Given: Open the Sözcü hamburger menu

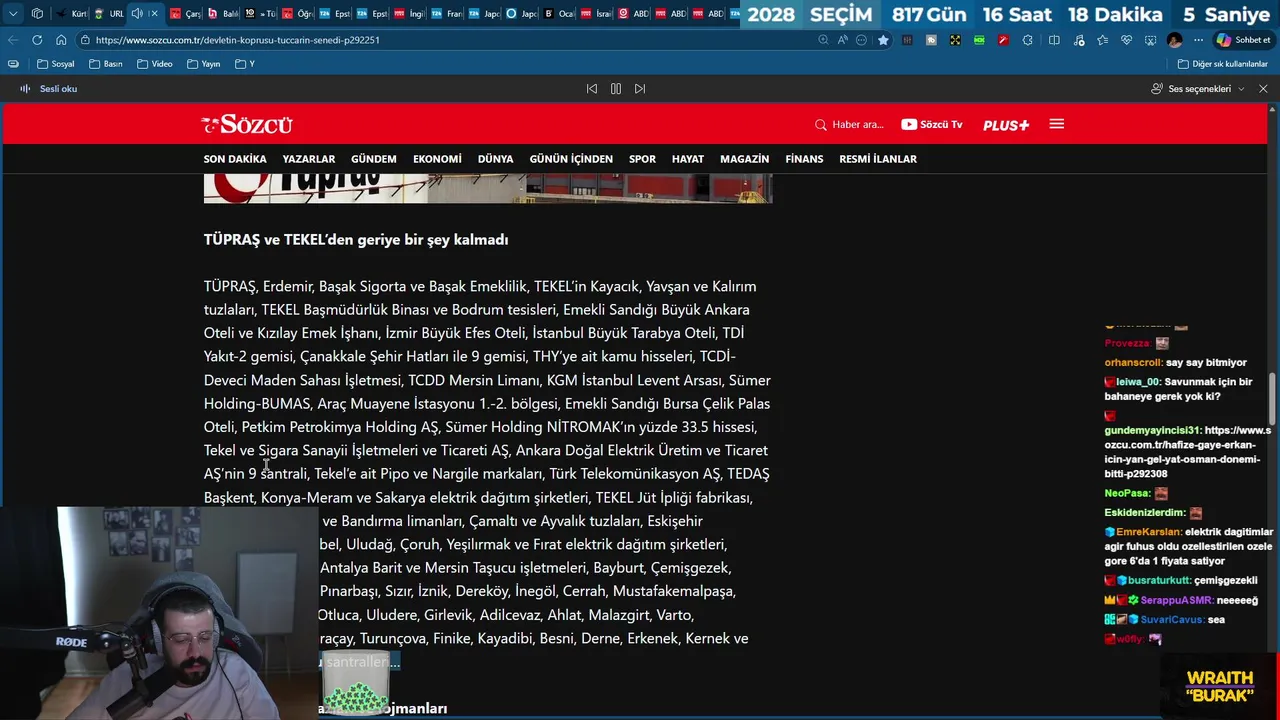Looking at the screenshot, I should point(1057,124).
